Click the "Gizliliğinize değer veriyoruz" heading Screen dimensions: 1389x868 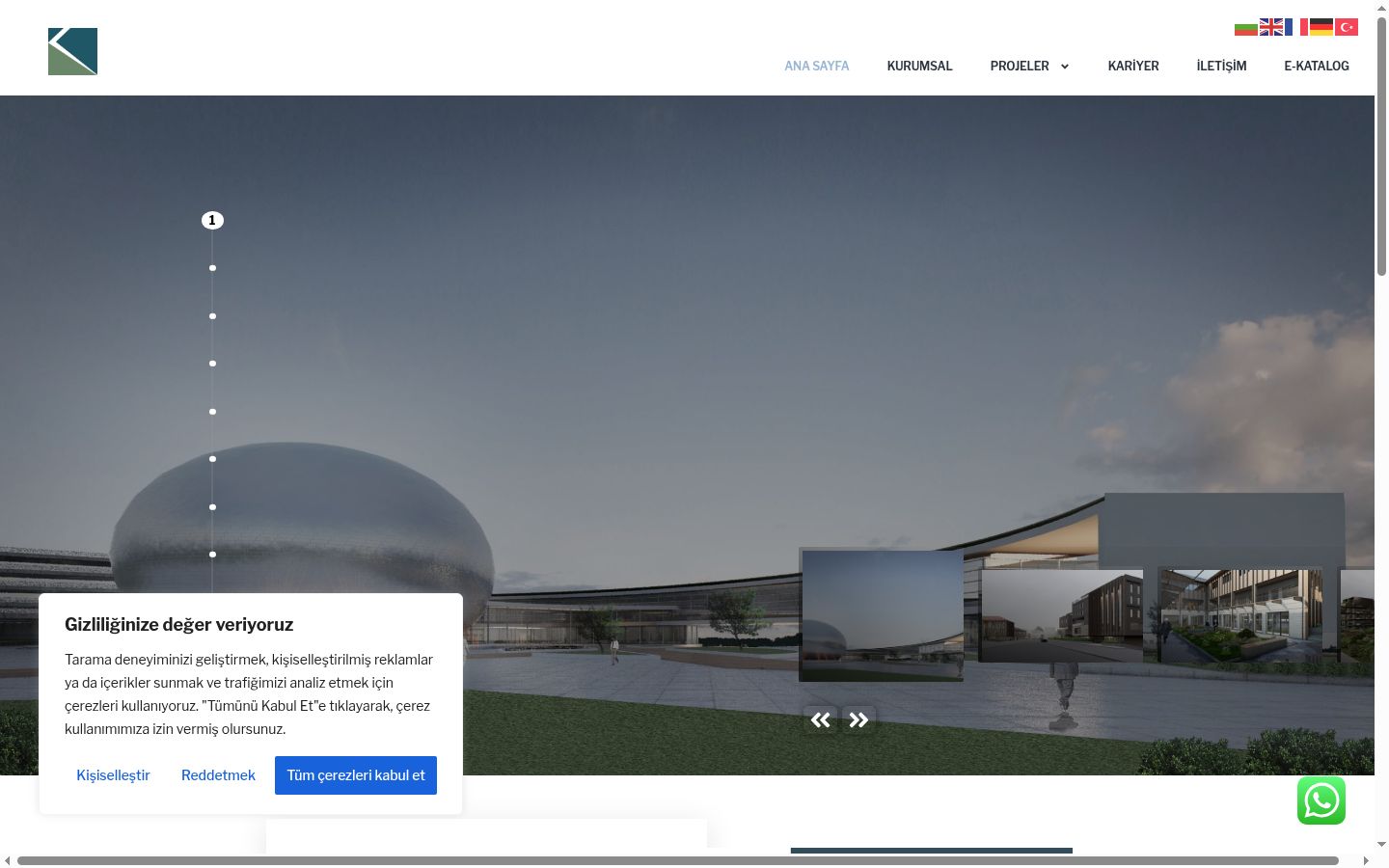click(x=179, y=624)
